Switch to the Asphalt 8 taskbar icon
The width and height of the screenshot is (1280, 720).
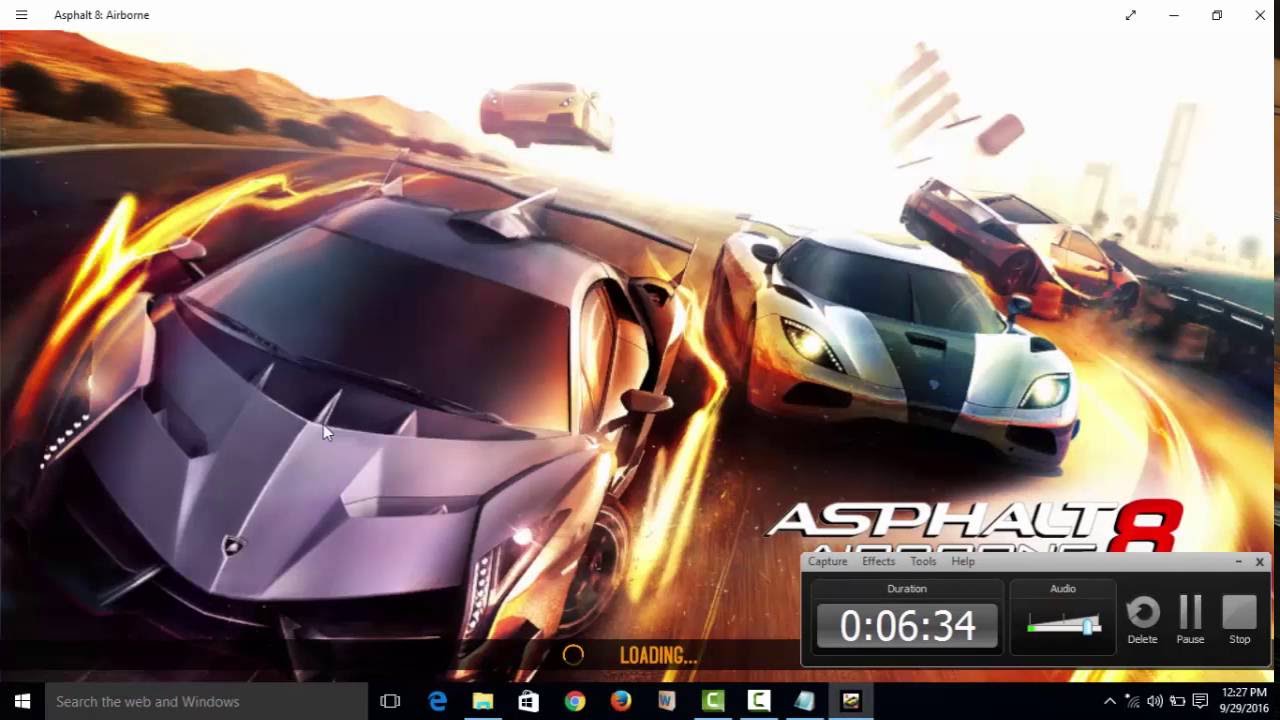point(851,702)
